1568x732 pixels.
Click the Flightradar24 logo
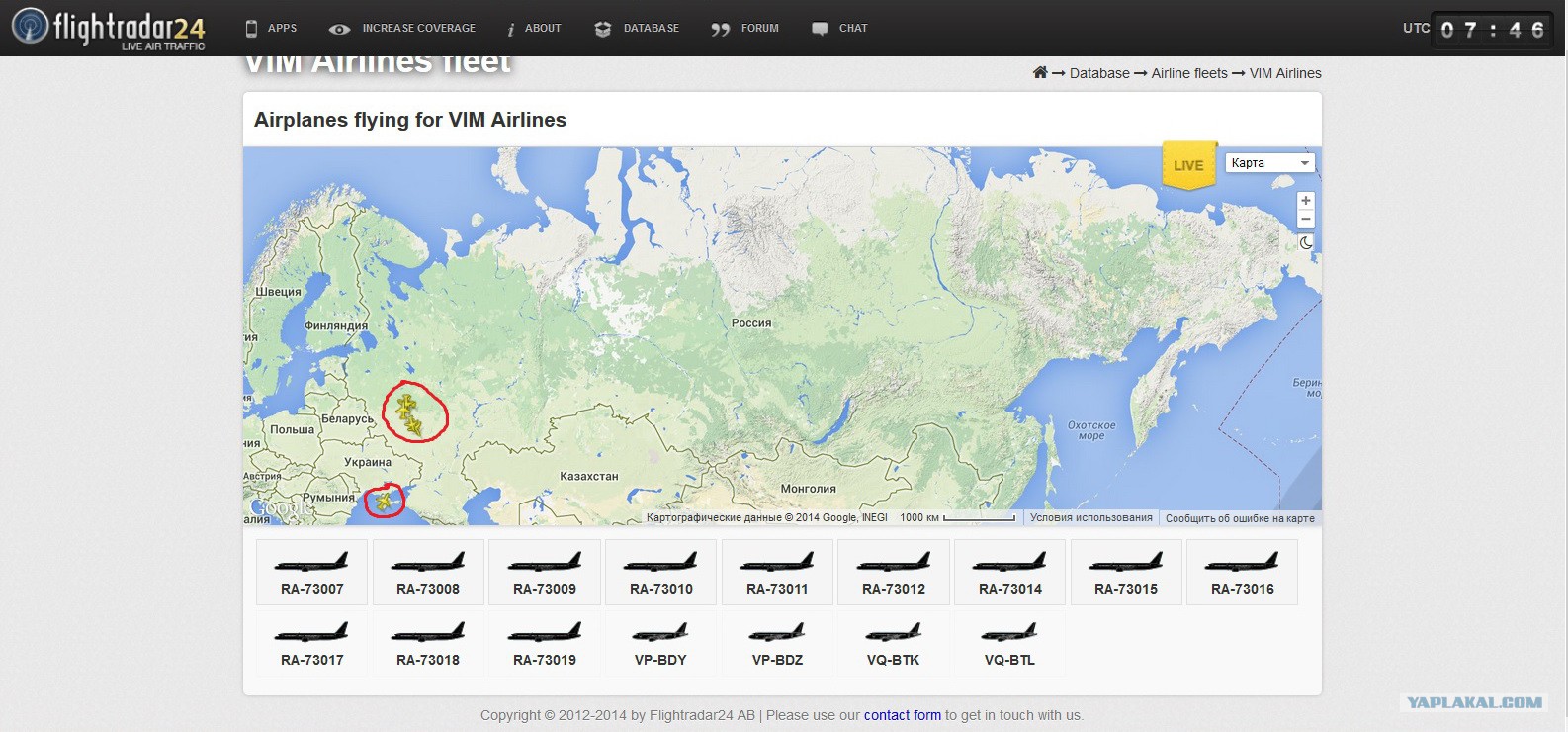[109, 28]
